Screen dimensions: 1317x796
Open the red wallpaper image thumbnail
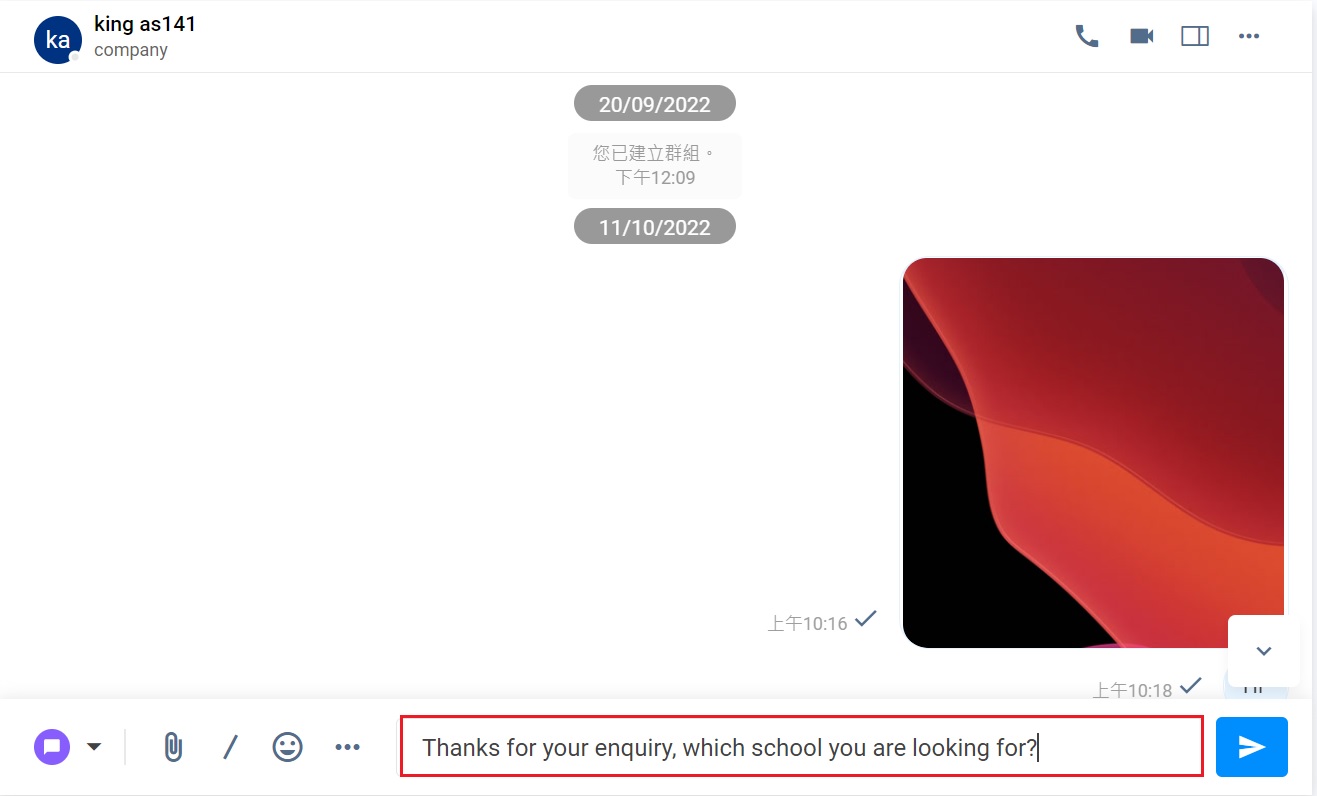coord(1093,453)
